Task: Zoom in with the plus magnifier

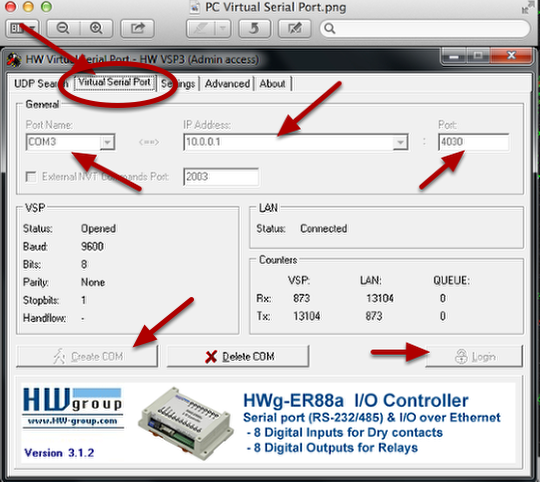Action: click(96, 28)
